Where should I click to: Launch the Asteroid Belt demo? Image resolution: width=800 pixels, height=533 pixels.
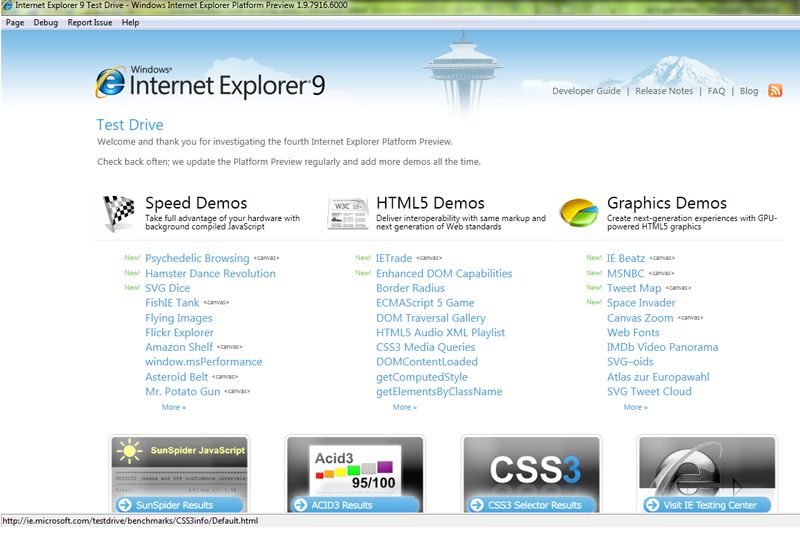coord(177,377)
